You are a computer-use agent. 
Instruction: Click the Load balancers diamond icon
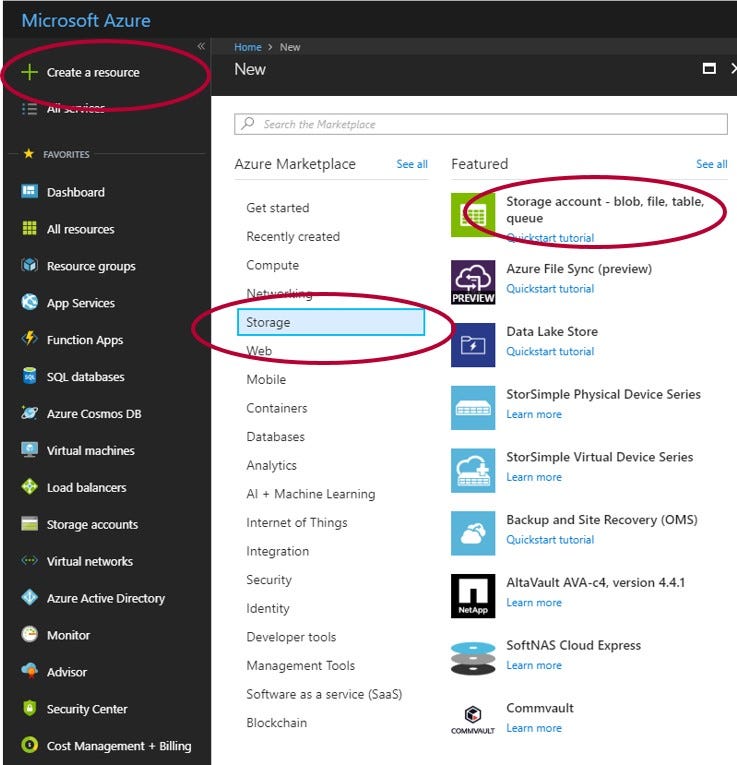pos(29,486)
